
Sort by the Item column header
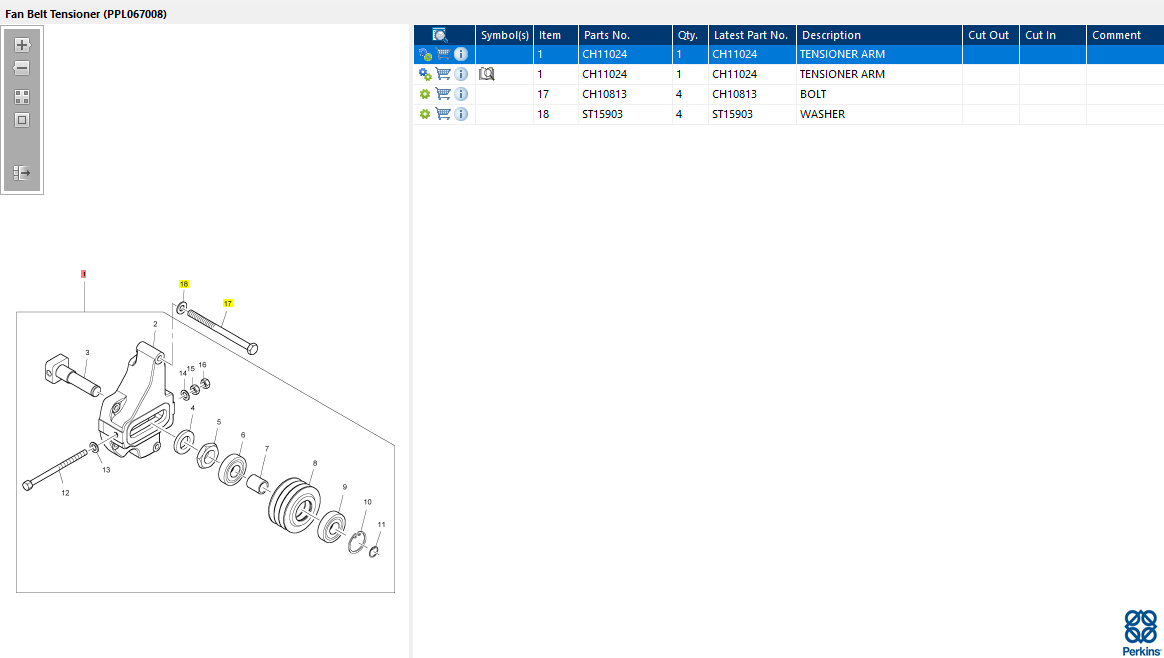pyautogui.click(x=555, y=35)
